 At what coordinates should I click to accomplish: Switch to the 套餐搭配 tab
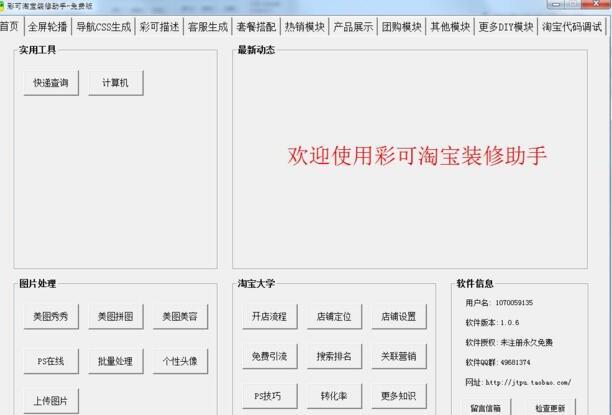256,27
